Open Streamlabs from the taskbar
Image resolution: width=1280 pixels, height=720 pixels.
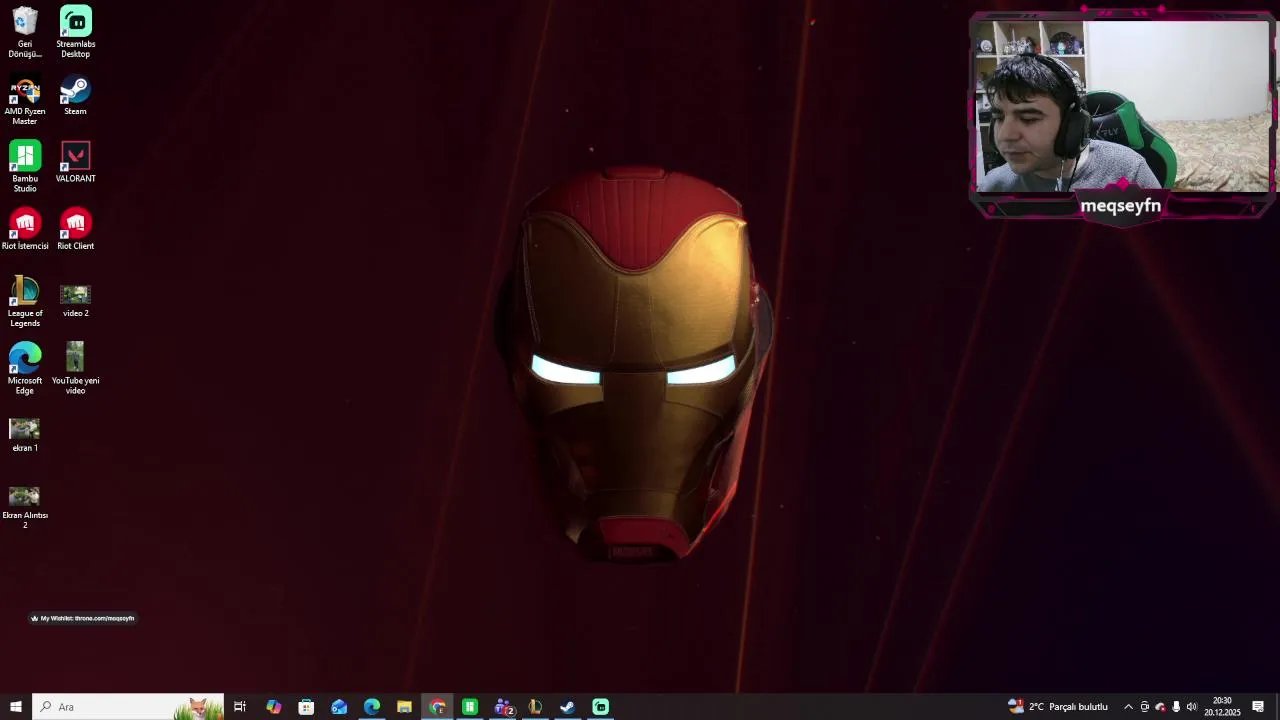click(x=600, y=707)
